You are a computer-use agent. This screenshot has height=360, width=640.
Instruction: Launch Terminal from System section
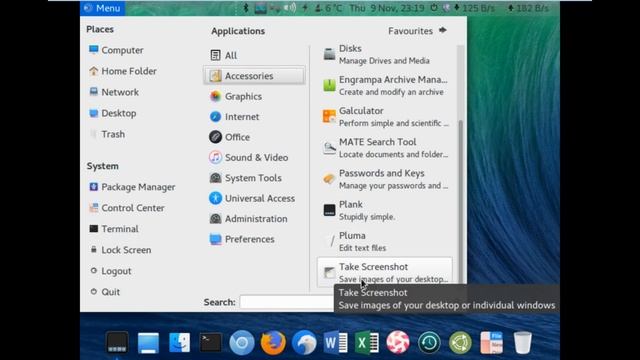pos(113,229)
